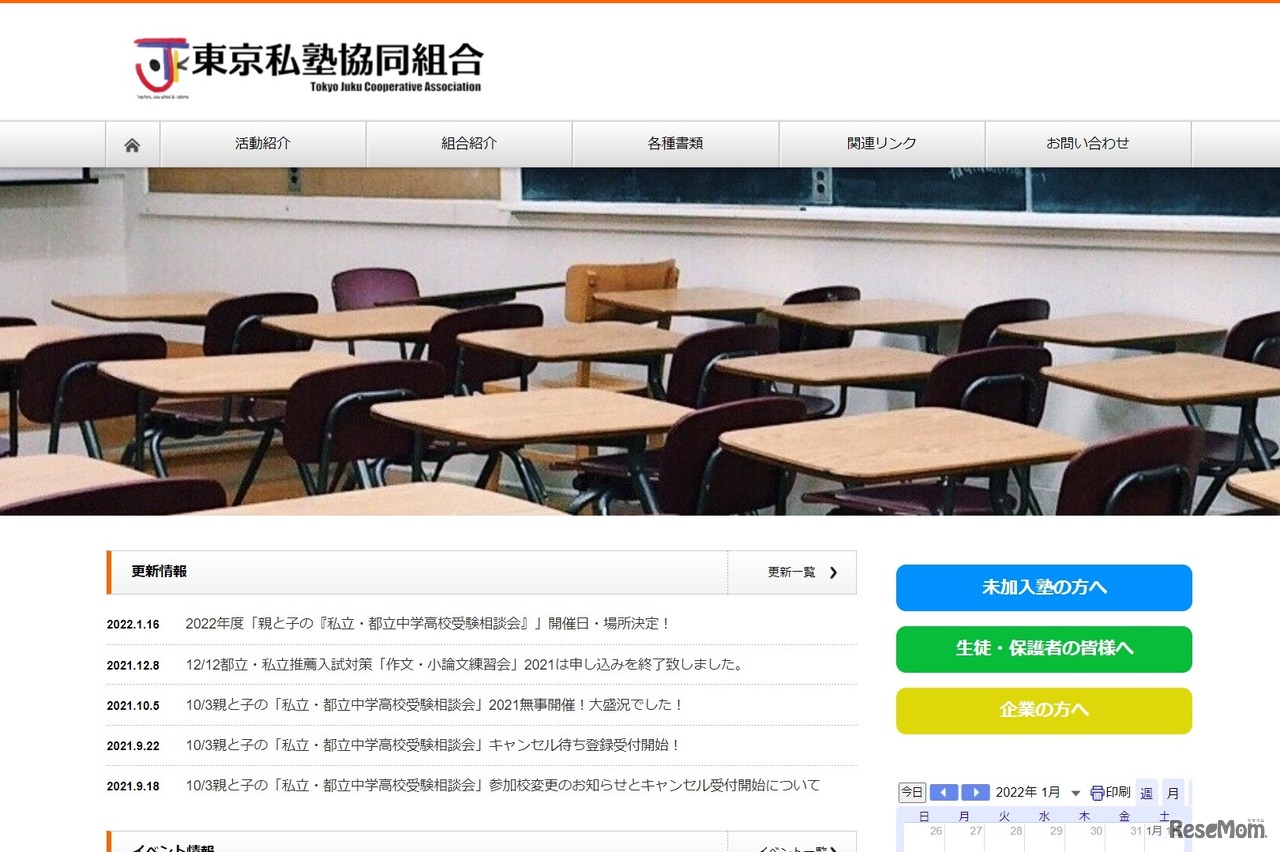This screenshot has height=852, width=1280.
Task: Click calendar cell for day 30
Action: point(1084,838)
